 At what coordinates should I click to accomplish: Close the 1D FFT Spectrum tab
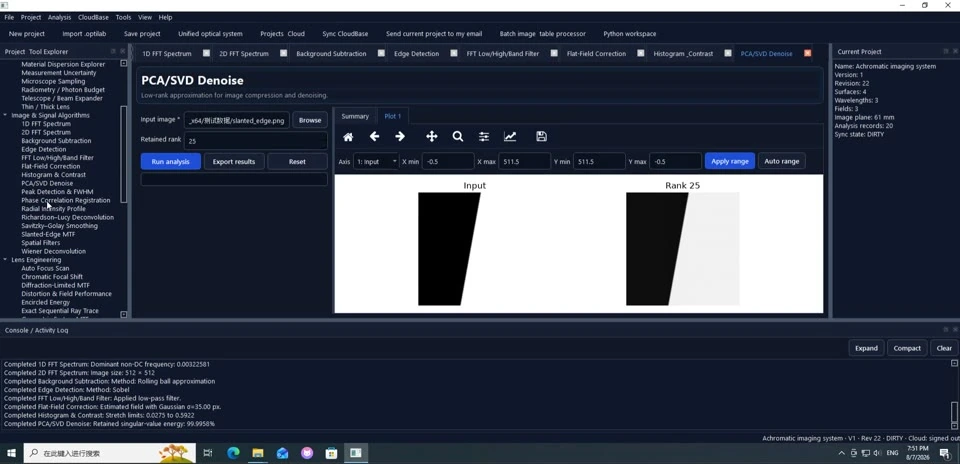pos(206,53)
